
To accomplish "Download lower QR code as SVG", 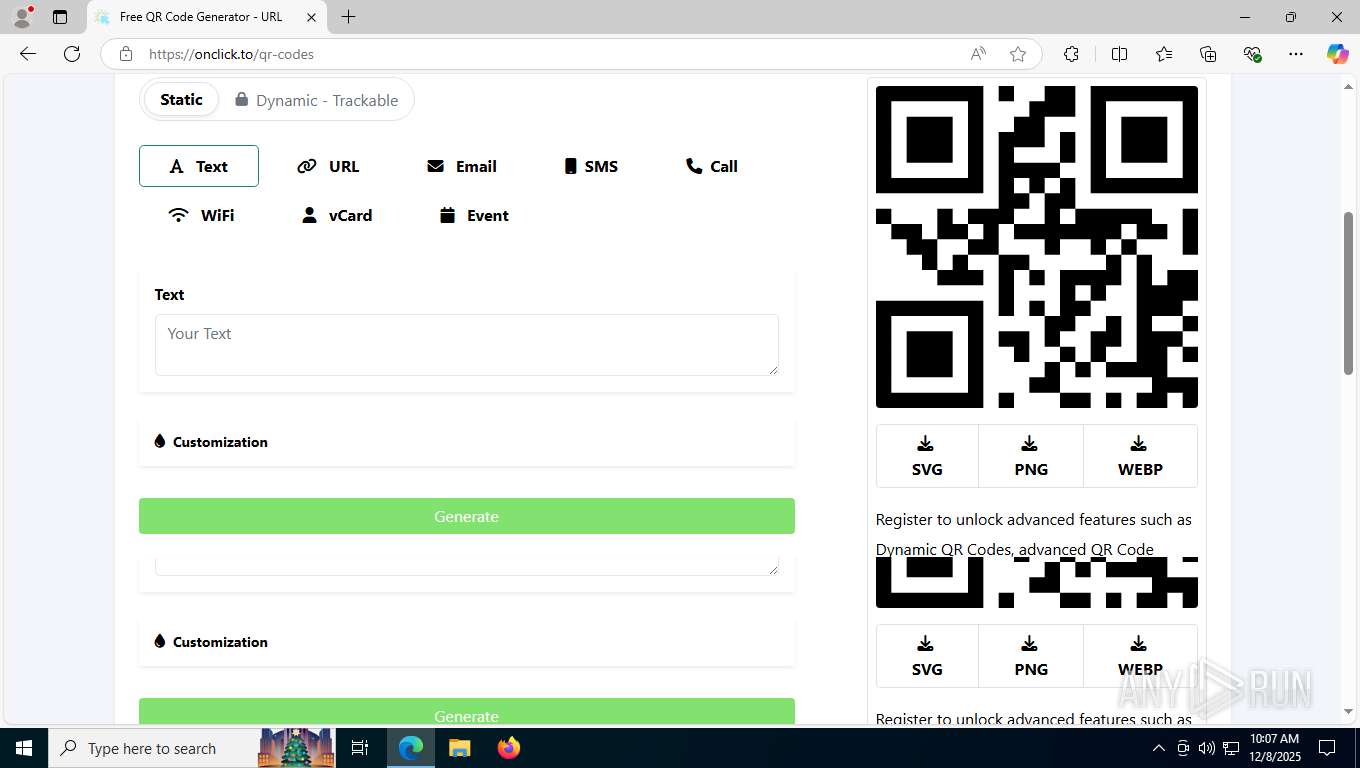I will (927, 656).
